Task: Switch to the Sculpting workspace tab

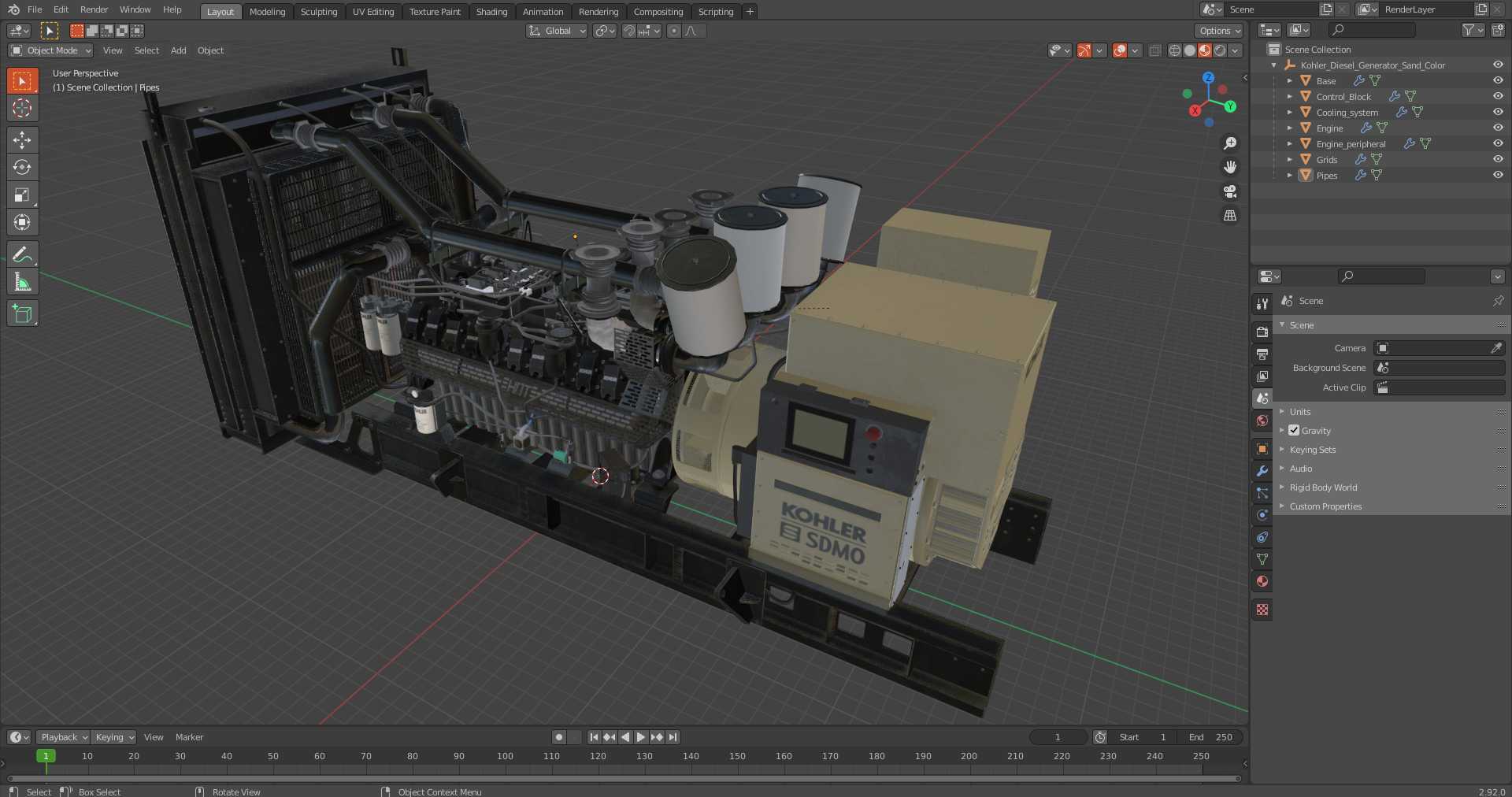Action: pos(319,12)
